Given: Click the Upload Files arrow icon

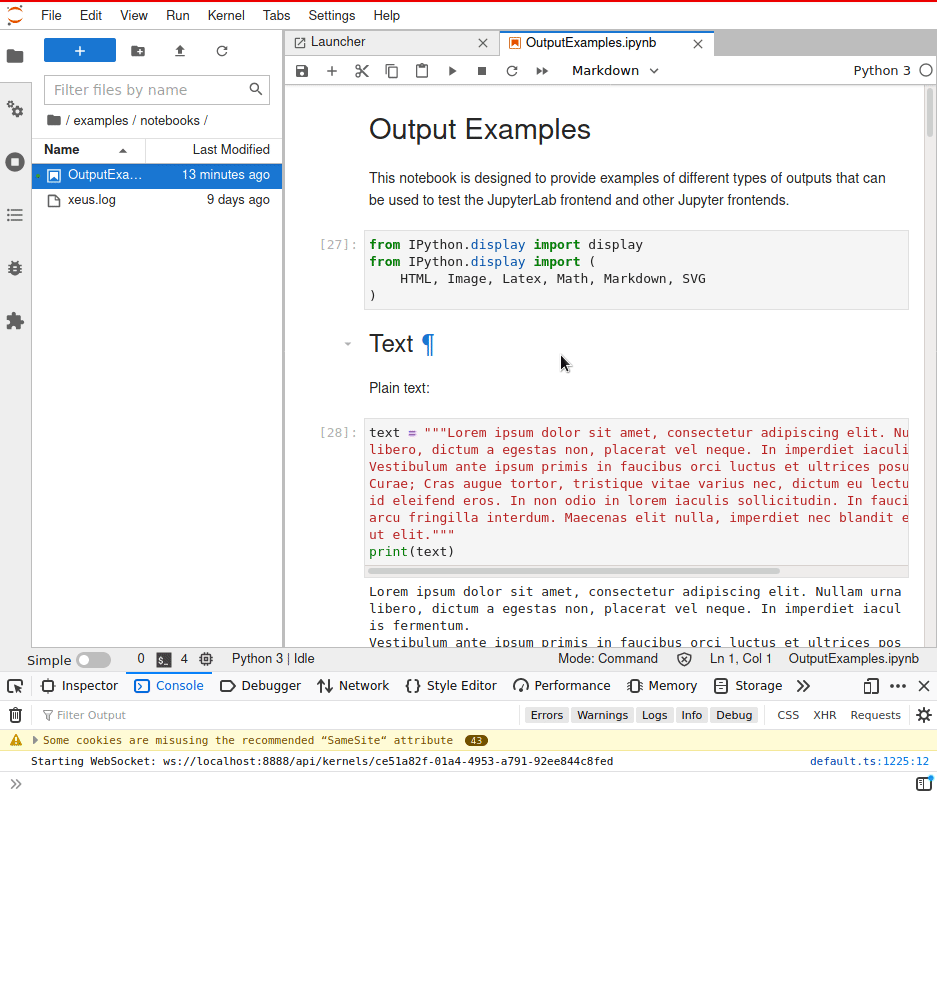Looking at the screenshot, I should coord(180,51).
